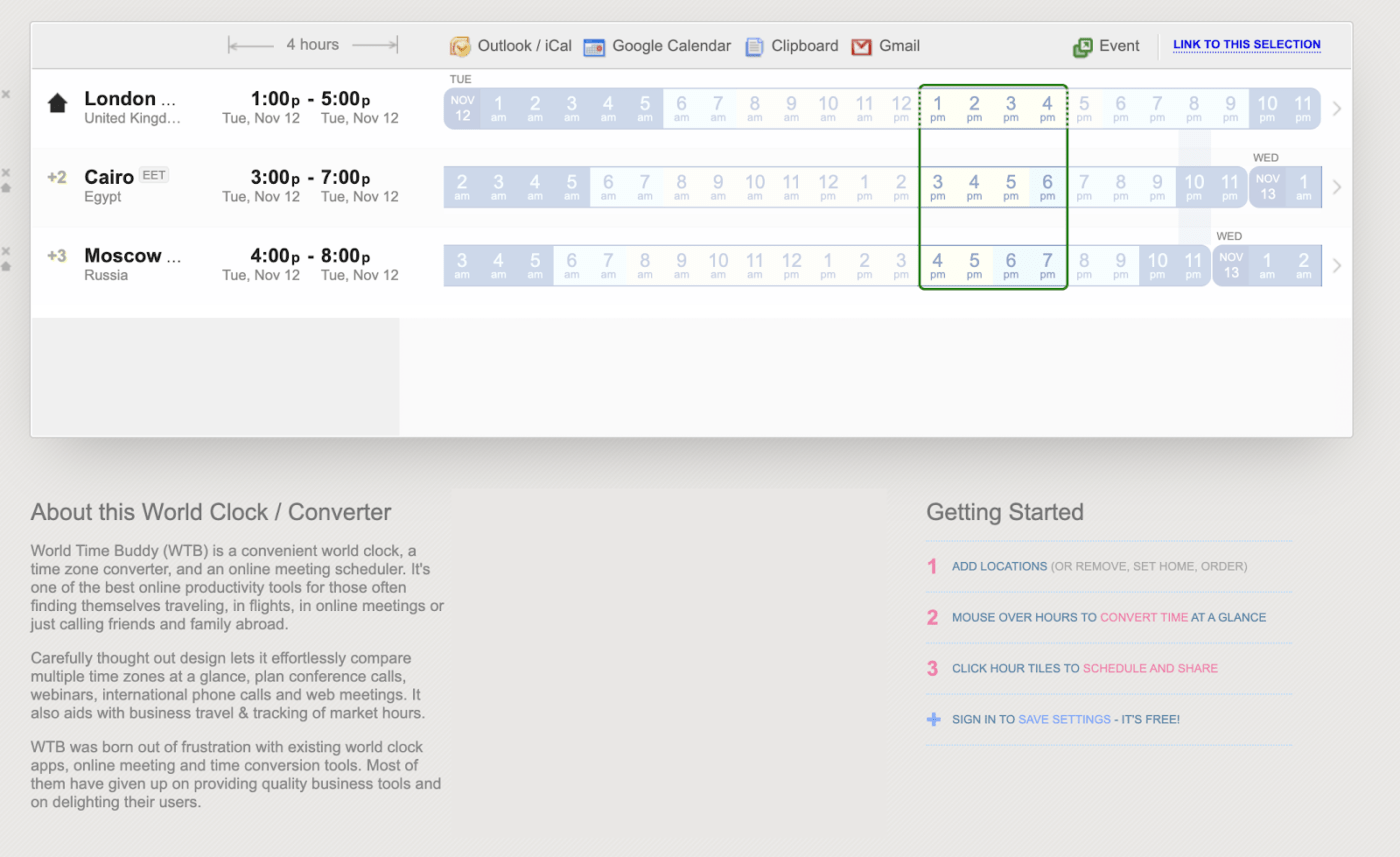The width and height of the screenshot is (1400, 857).
Task: Open the CONVERT TIME link
Action: click(x=1144, y=617)
